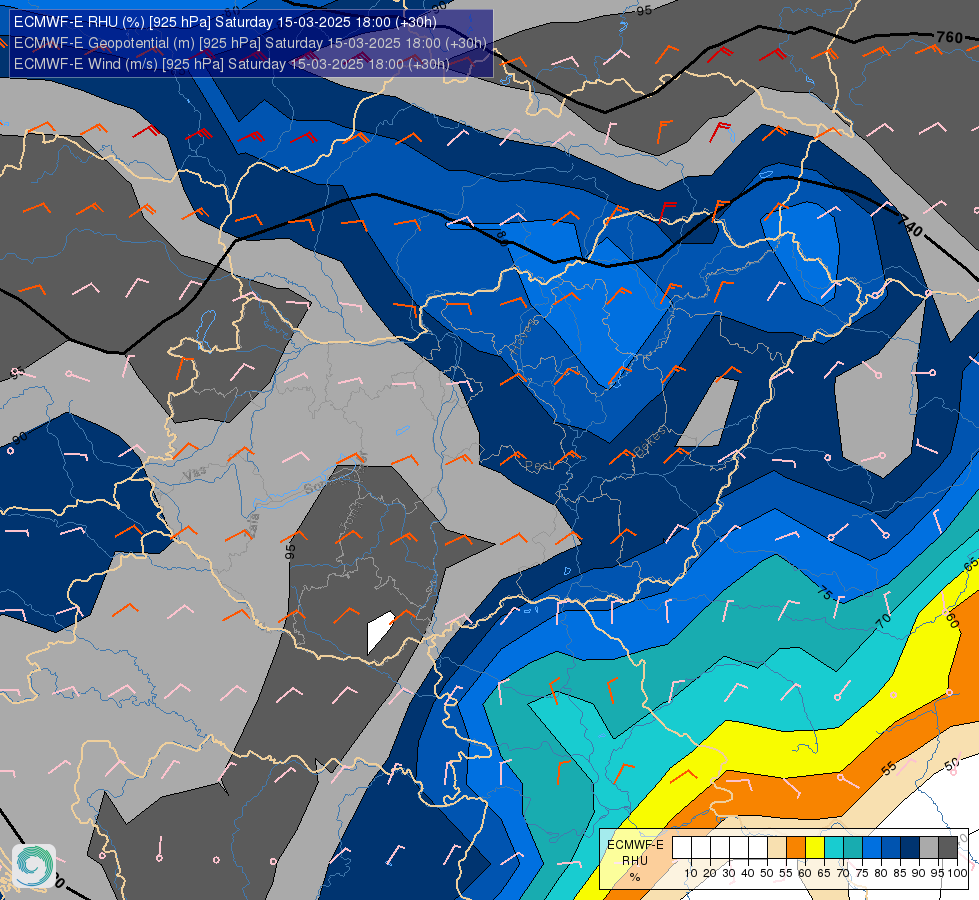The height and width of the screenshot is (900, 979).
Task: Click the 55 humidity contour label on map
Action: click(888, 768)
